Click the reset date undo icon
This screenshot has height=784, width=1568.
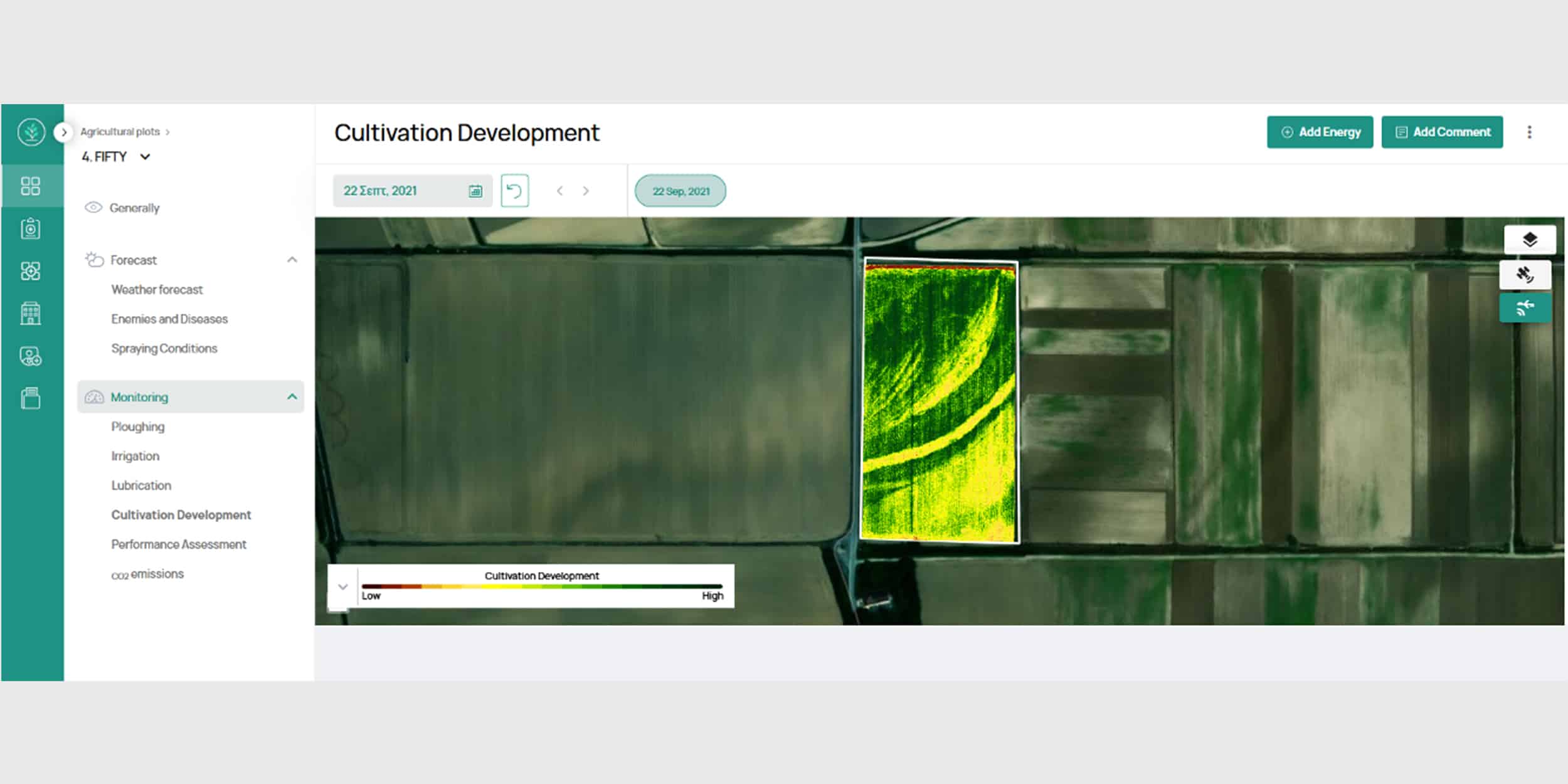[x=514, y=191]
